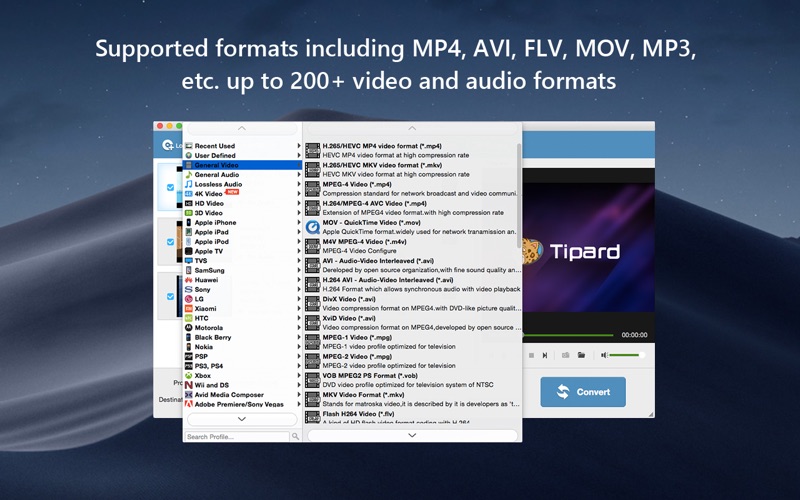Select VOB MPEG2 PS Format profile
This screenshot has height=500, width=800.
(x=412, y=380)
